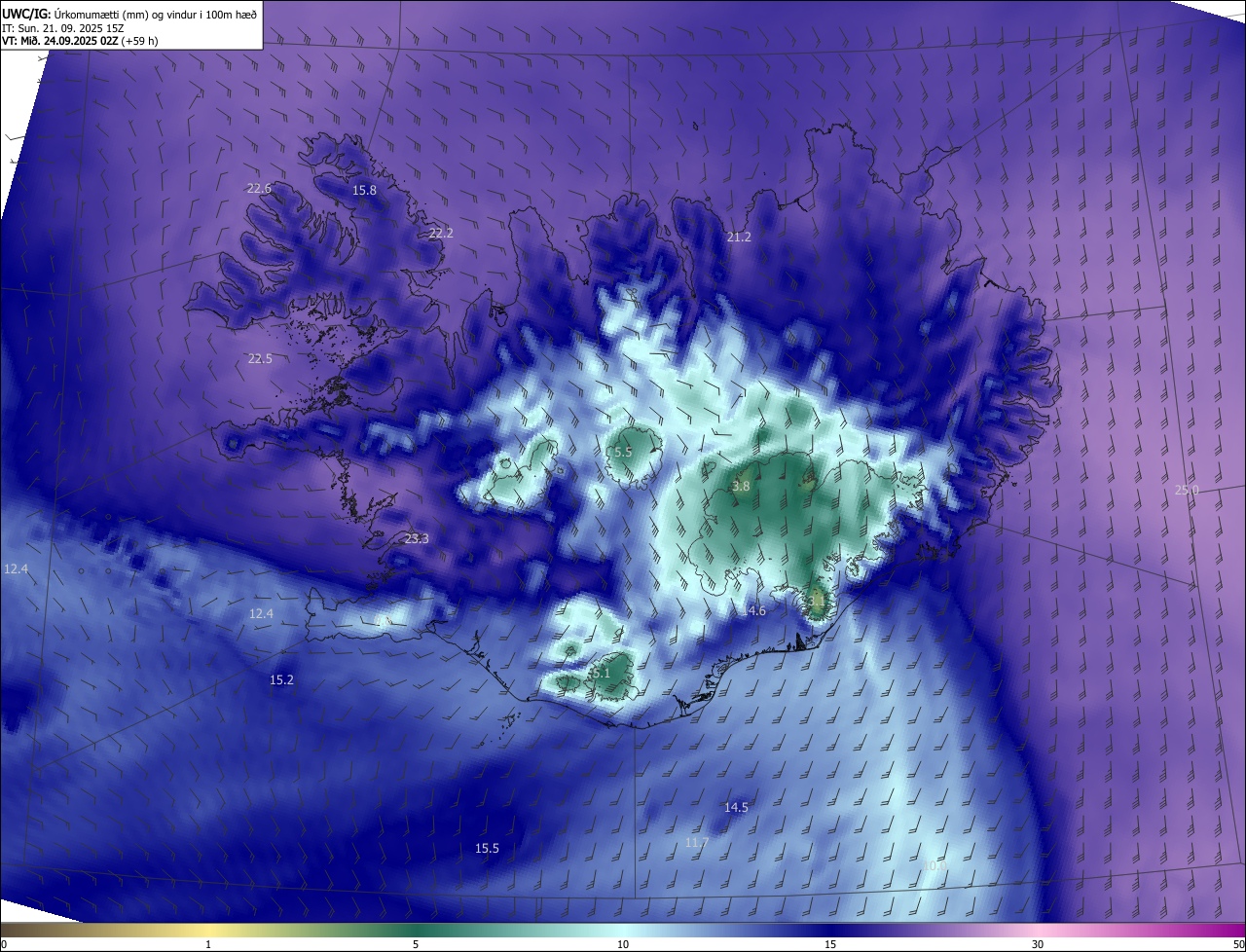Image resolution: width=1246 pixels, height=952 pixels.
Task: Click the '50' tick on the color scale
Action: [1238, 944]
